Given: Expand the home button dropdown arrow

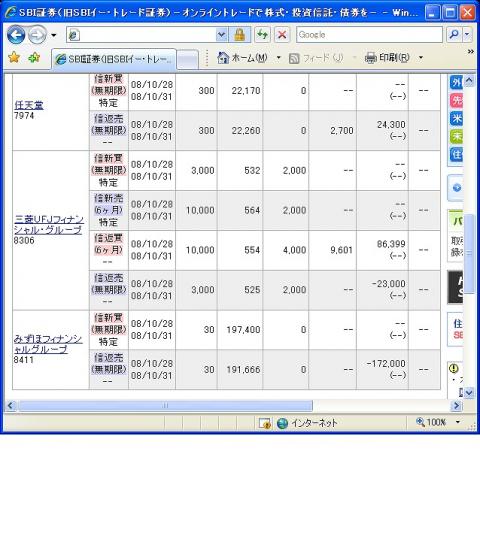Looking at the screenshot, I should point(279,58).
